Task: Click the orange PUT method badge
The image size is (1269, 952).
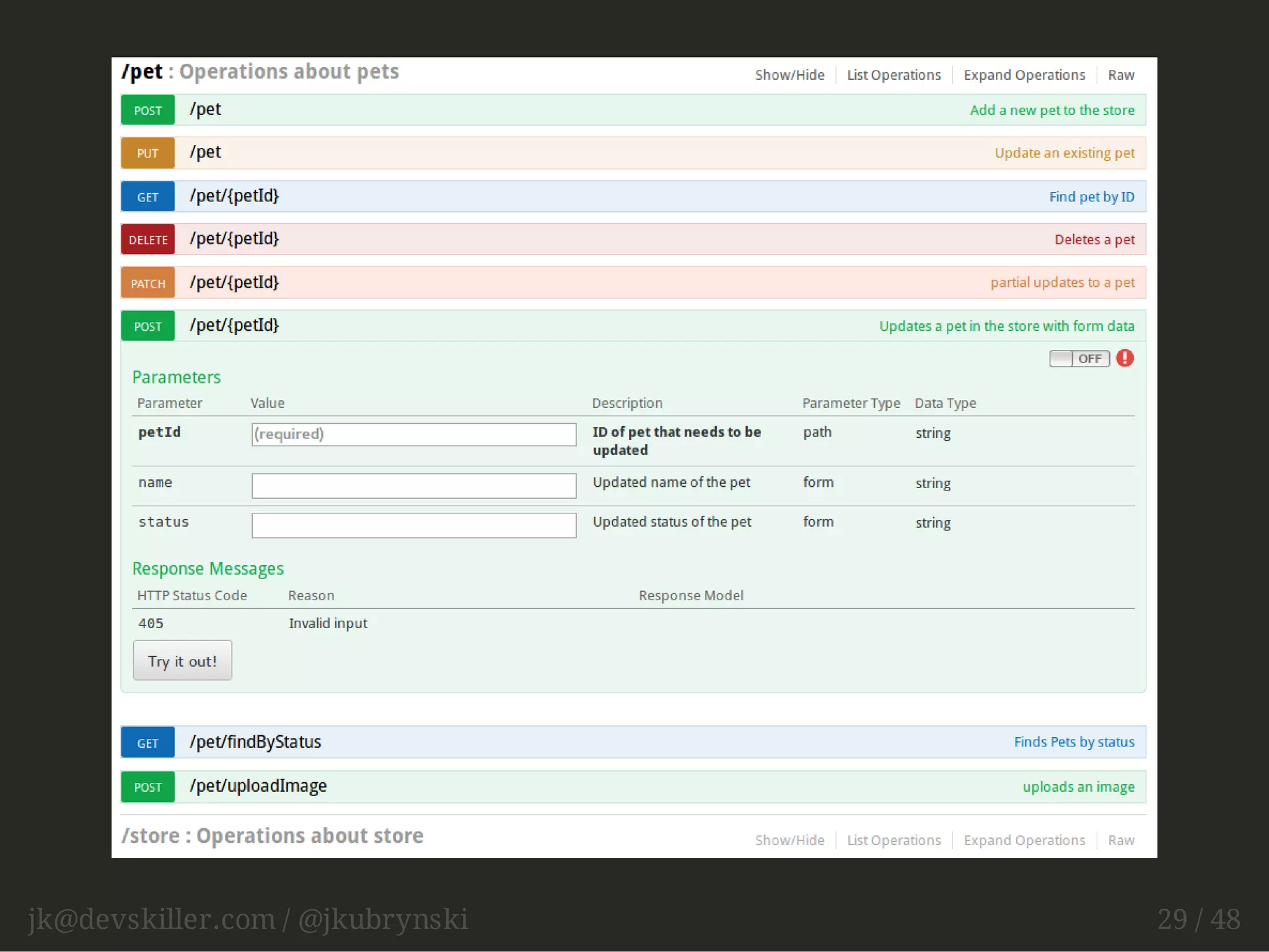Action: point(147,153)
